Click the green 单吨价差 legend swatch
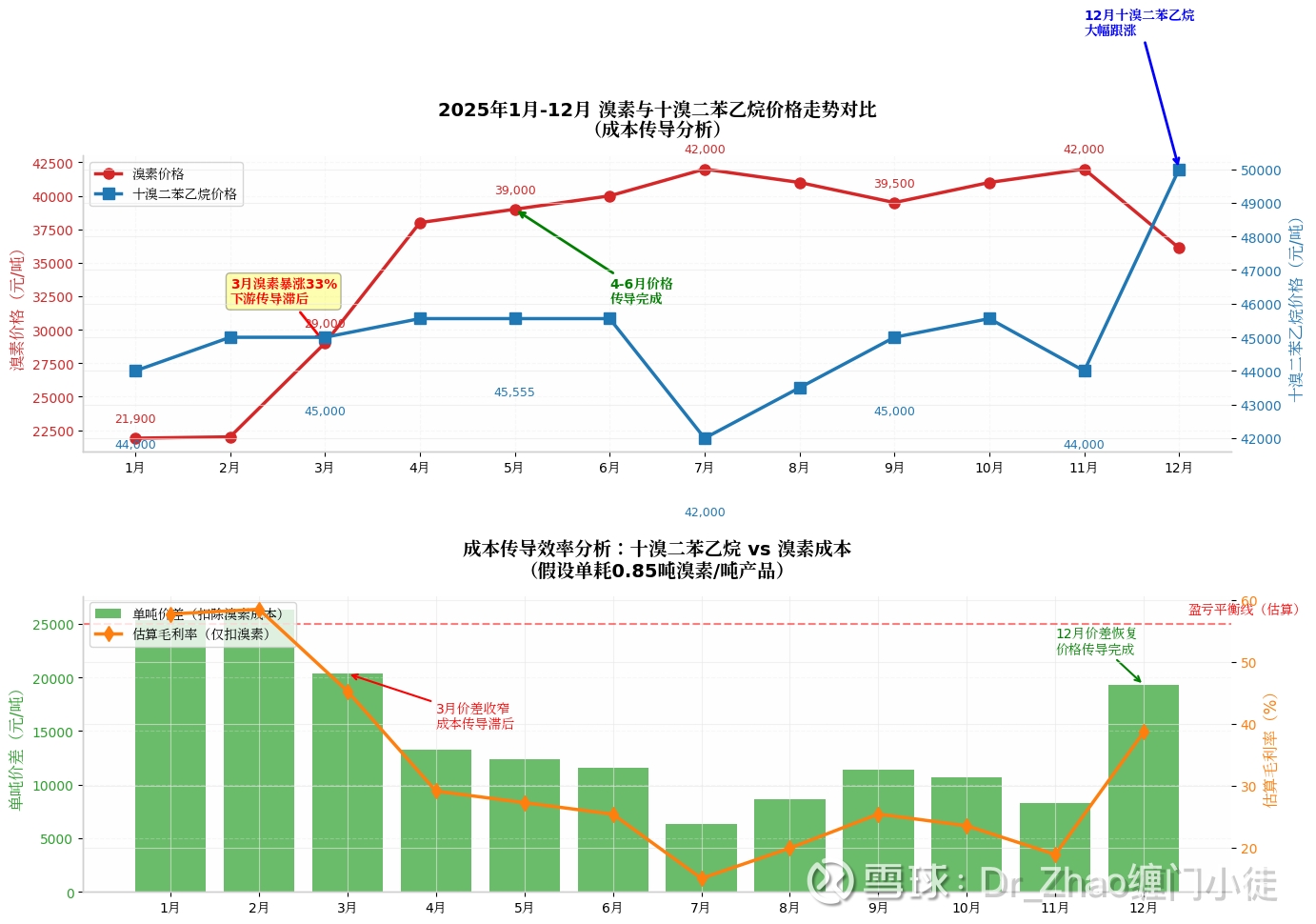 [109, 614]
